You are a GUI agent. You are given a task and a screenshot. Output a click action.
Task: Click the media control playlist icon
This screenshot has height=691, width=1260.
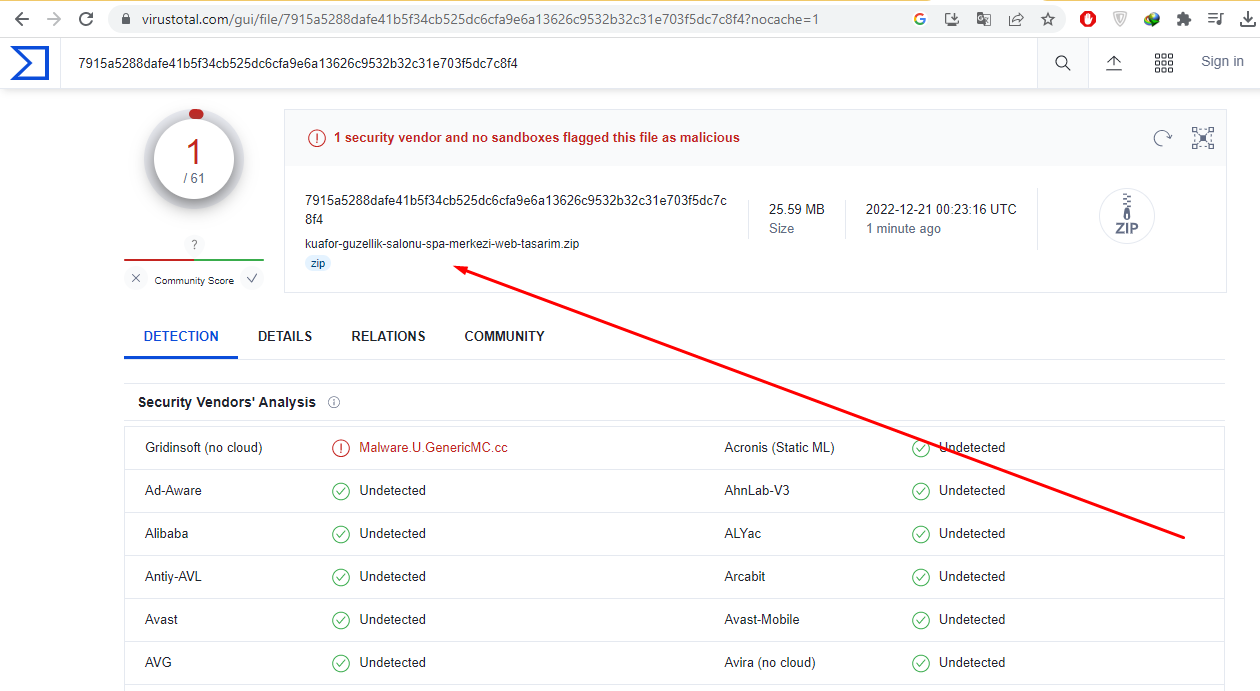1216,19
